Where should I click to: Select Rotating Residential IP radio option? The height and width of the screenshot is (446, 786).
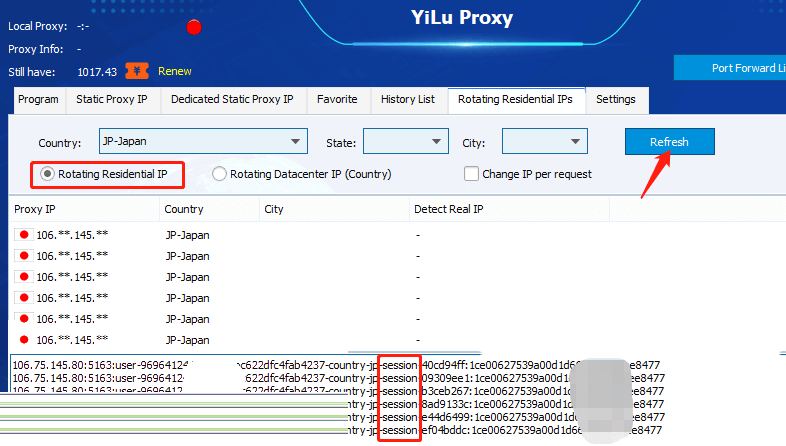[x=47, y=174]
